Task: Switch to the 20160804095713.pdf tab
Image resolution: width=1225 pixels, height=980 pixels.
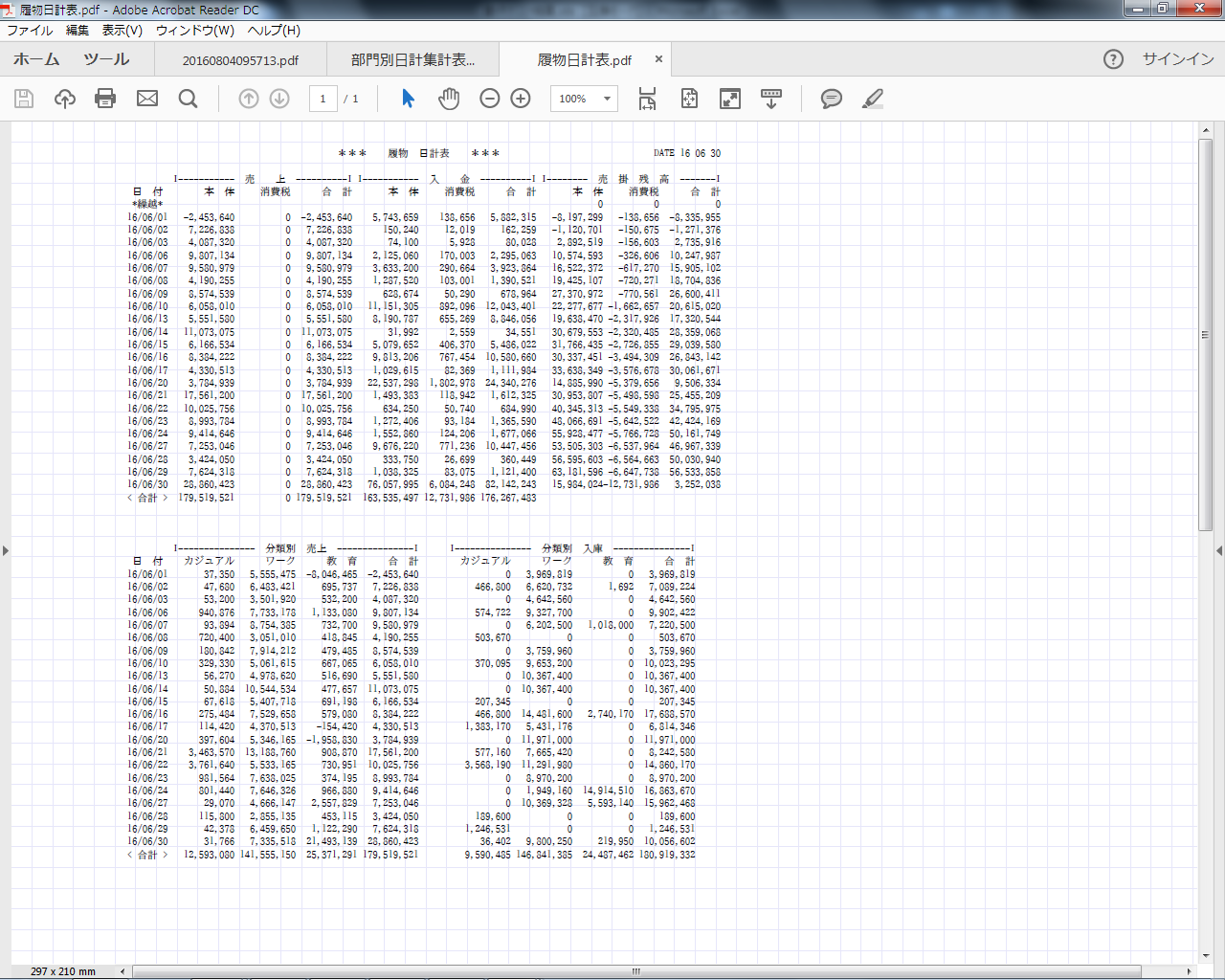Action: (240, 60)
